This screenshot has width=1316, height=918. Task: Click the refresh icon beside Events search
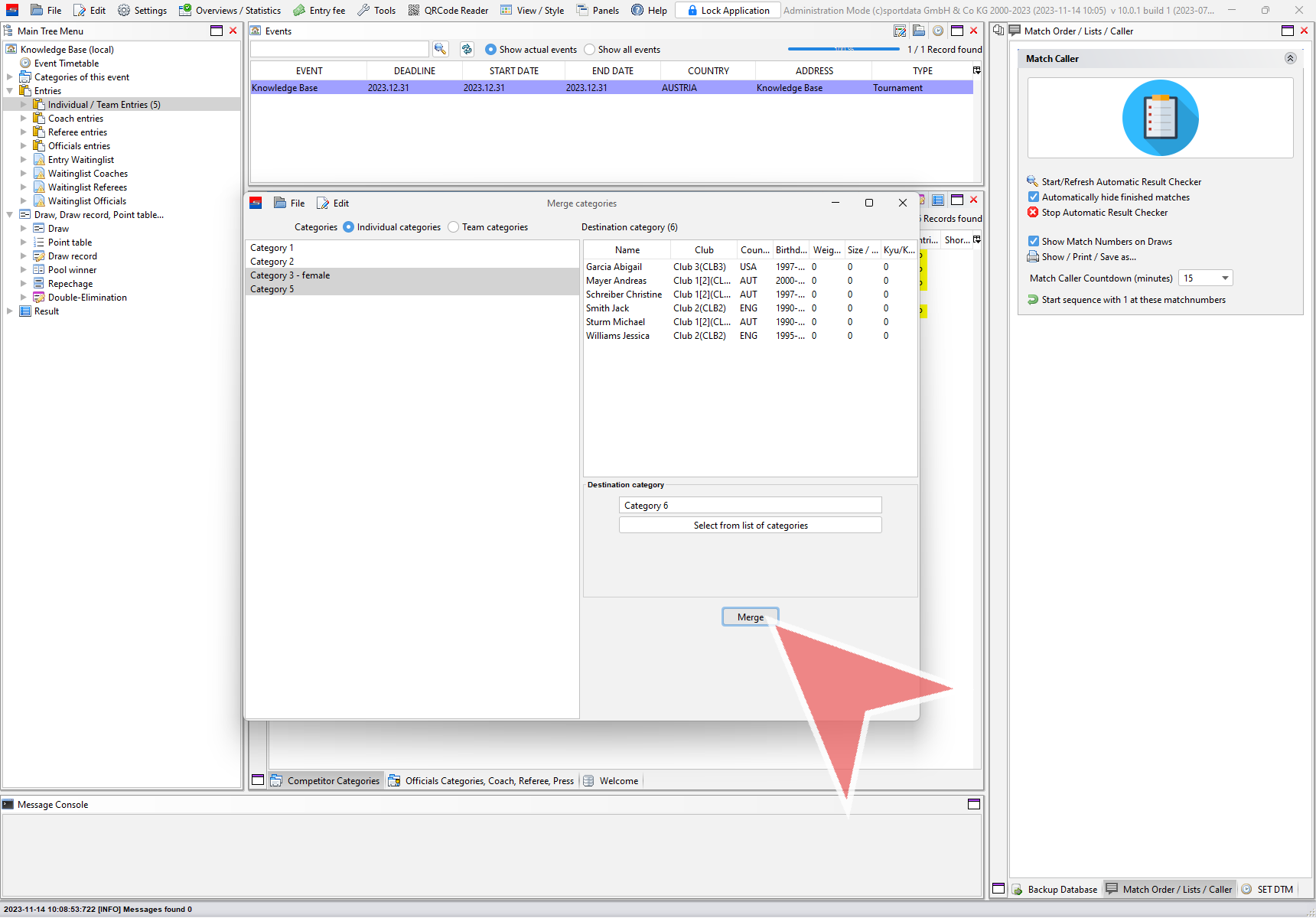point(467,49)
